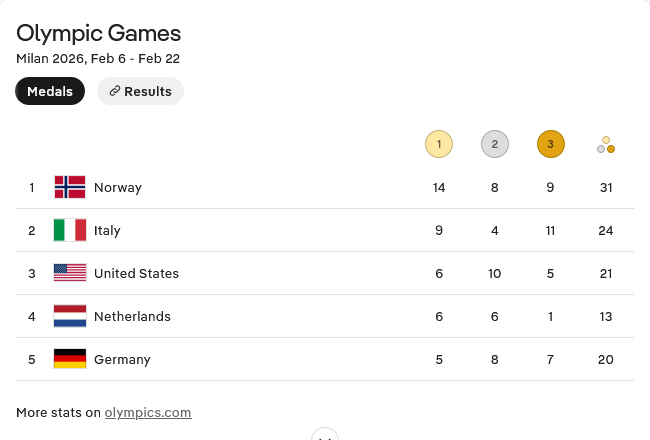The width and height of the screenshot is (650, 440).
Task: Click the Germany flag icon
Action: point(70,359)
